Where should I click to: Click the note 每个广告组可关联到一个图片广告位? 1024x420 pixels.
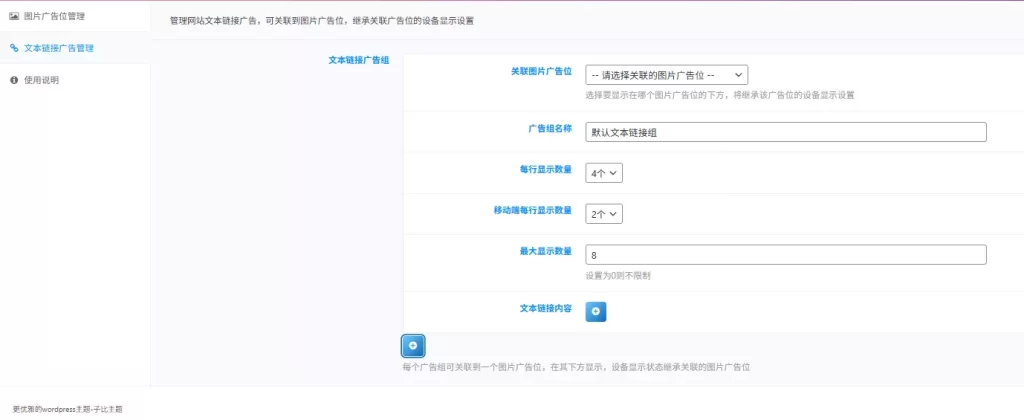pyautogui.click(x=475, y=367)
